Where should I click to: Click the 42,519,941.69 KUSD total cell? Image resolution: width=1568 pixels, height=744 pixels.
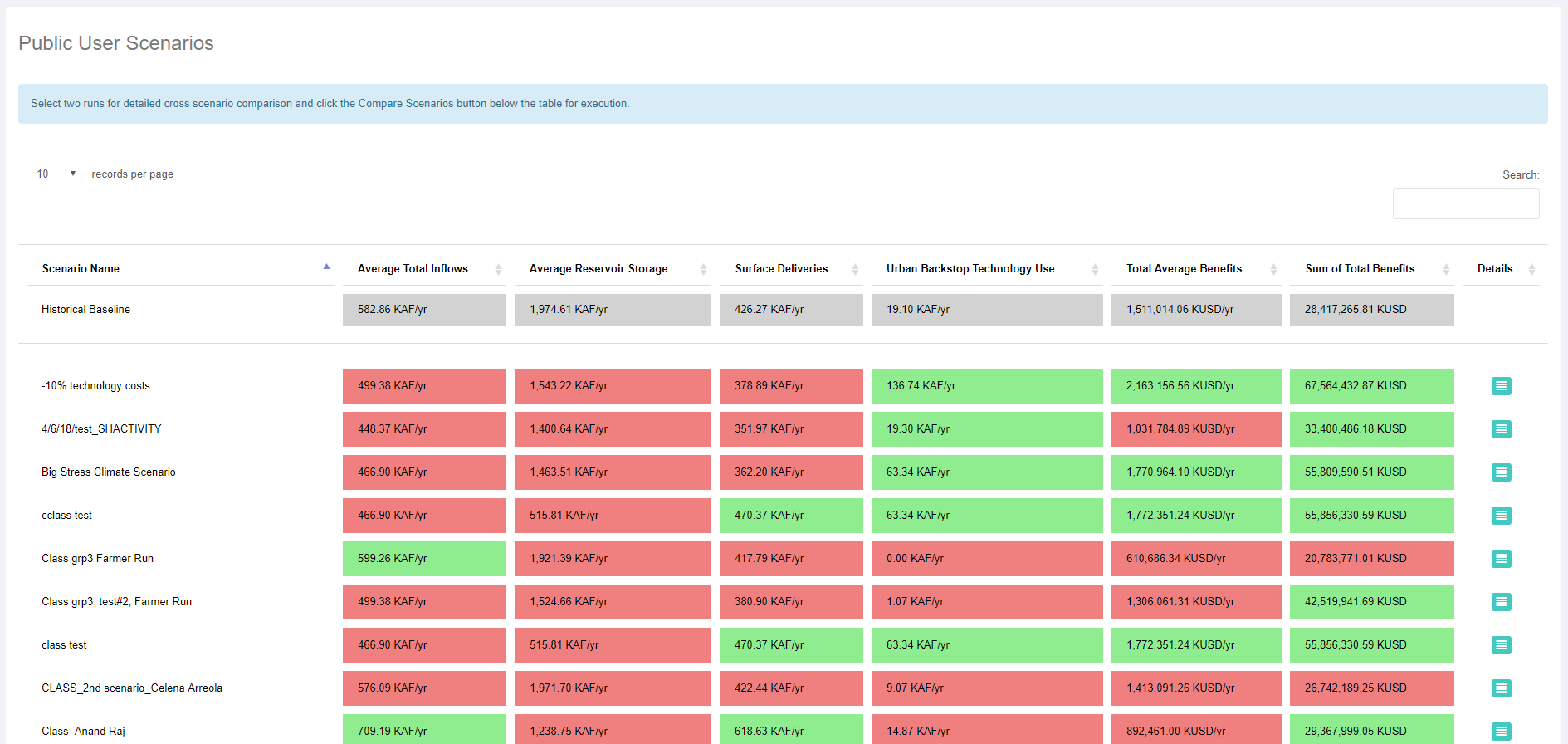click(1372, 602)
